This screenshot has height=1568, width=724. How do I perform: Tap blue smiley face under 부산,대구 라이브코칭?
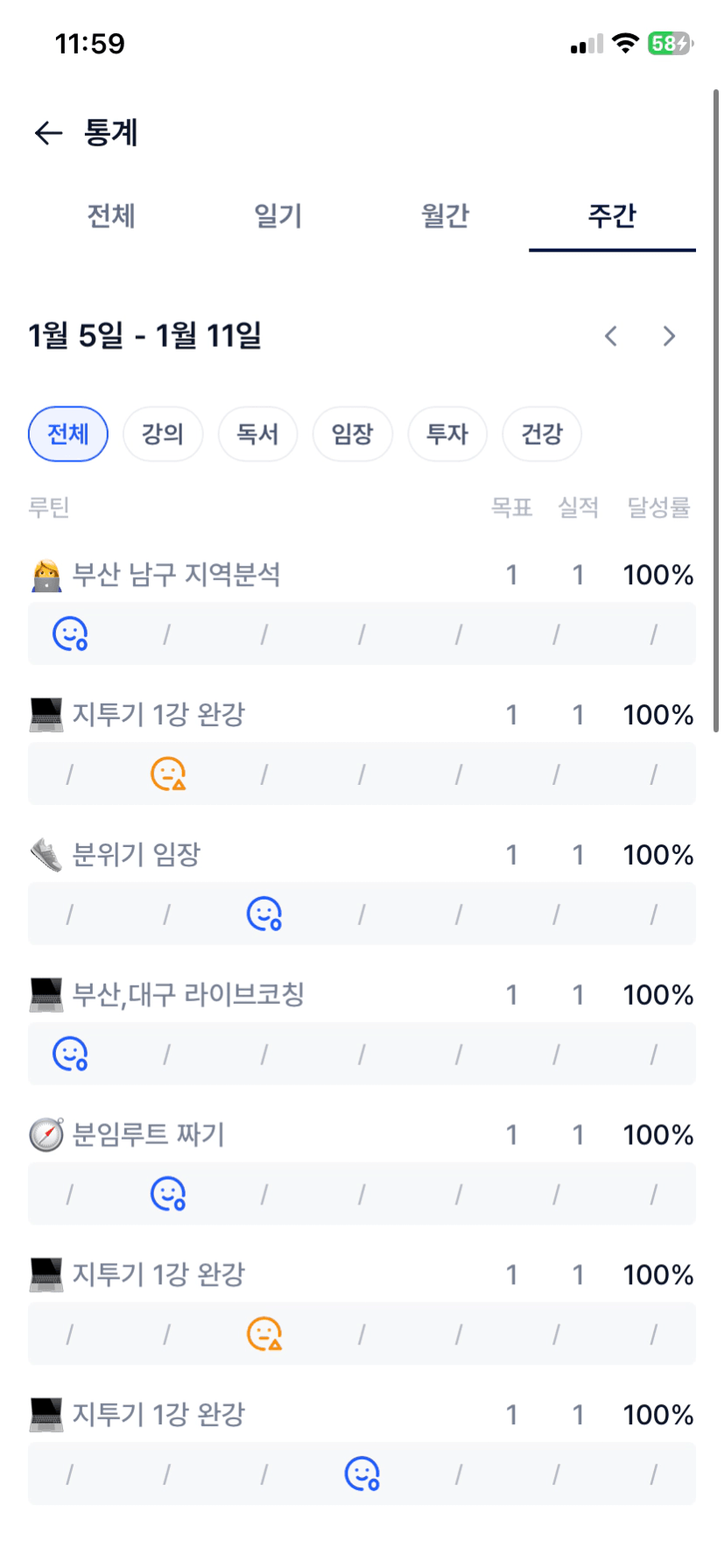pyautogui.click(x=70, y=1054)
